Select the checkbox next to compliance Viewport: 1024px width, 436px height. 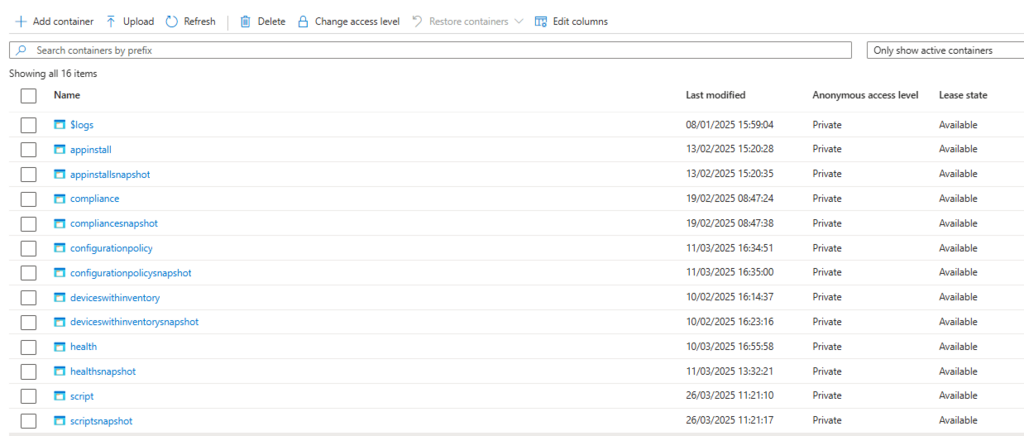click(x=28, y=199)
